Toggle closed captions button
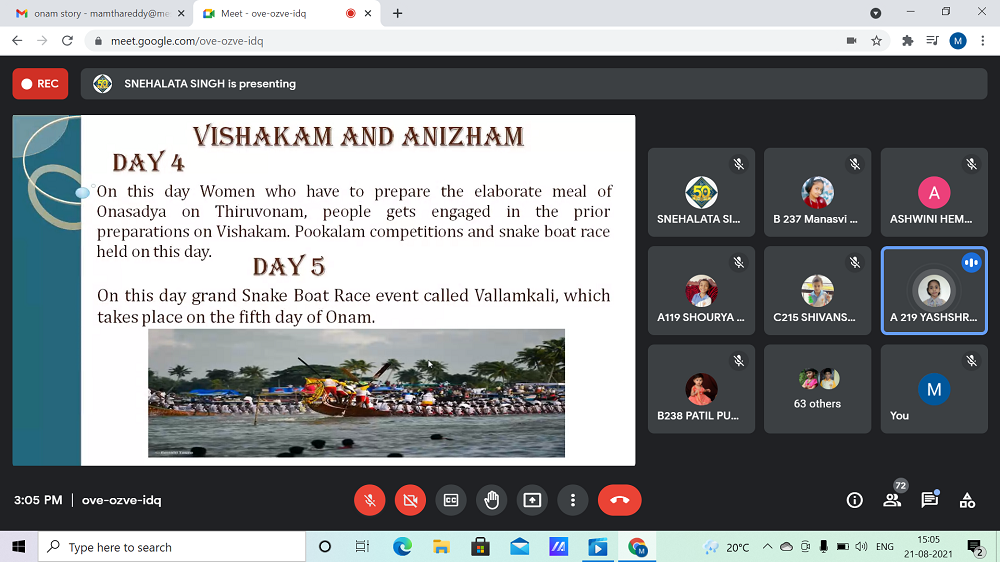1000x562 pixels. click(451, 500)
